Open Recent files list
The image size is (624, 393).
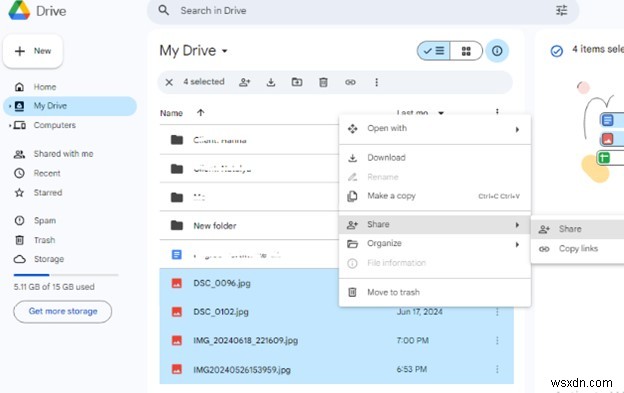click(x=47, y=173)
